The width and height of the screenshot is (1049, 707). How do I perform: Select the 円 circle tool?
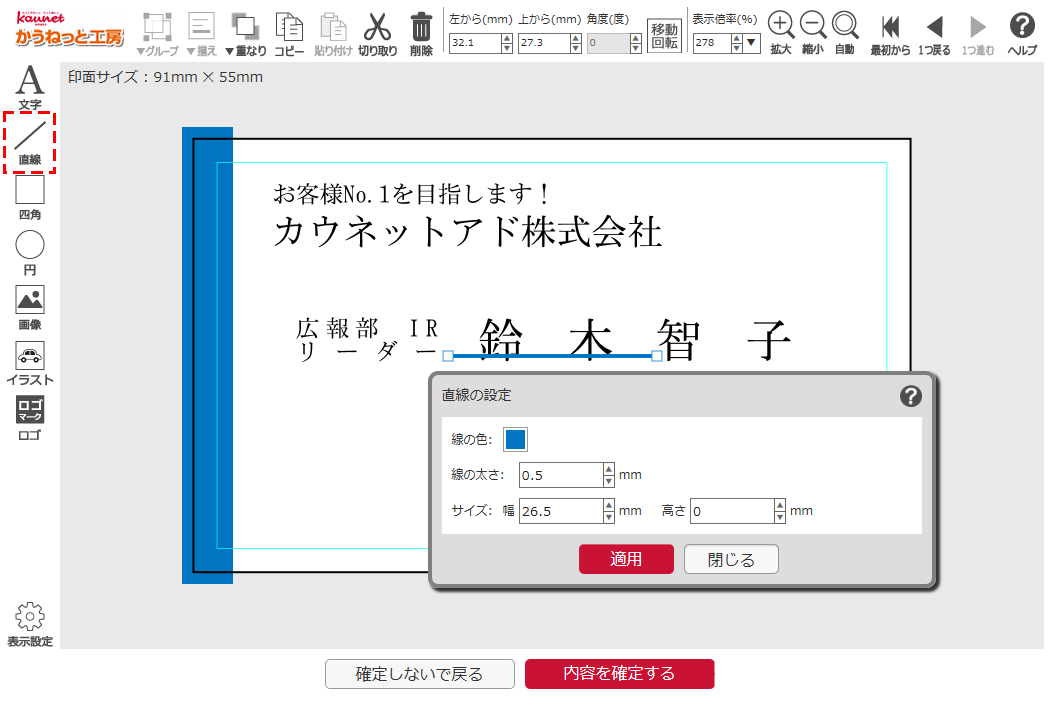click(x=29, y=253)
